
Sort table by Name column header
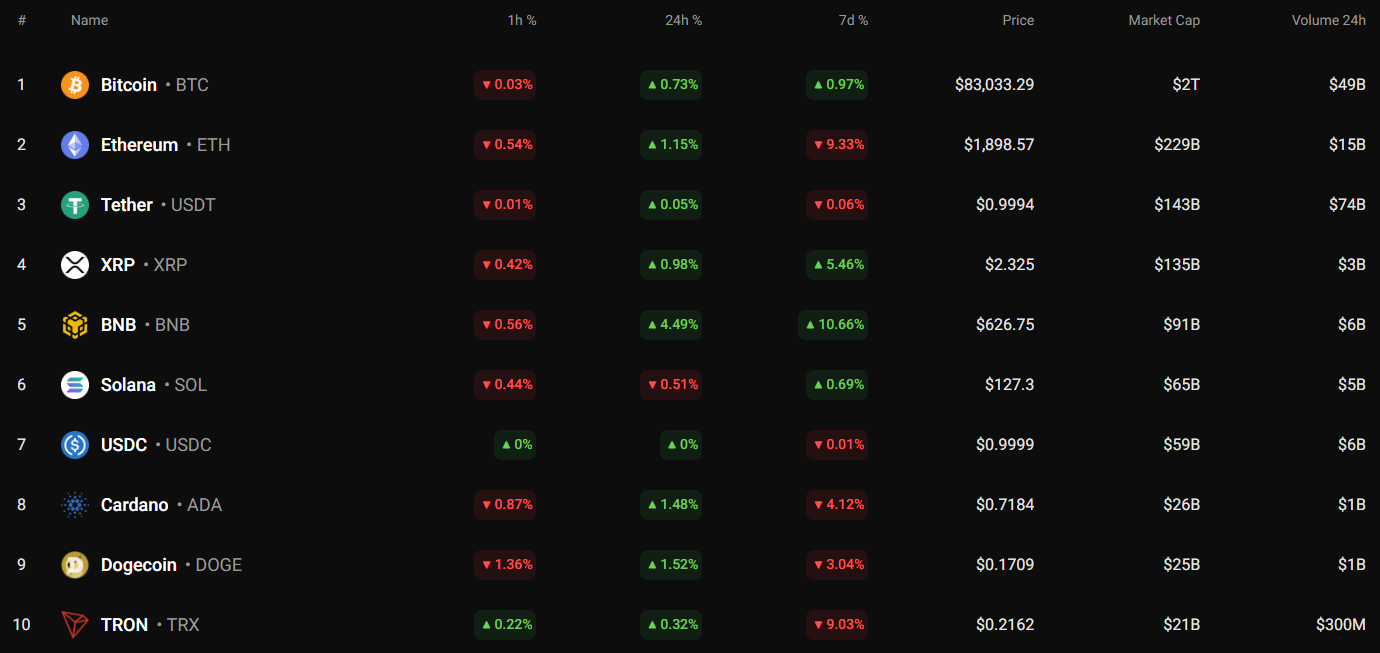[89, 20]
